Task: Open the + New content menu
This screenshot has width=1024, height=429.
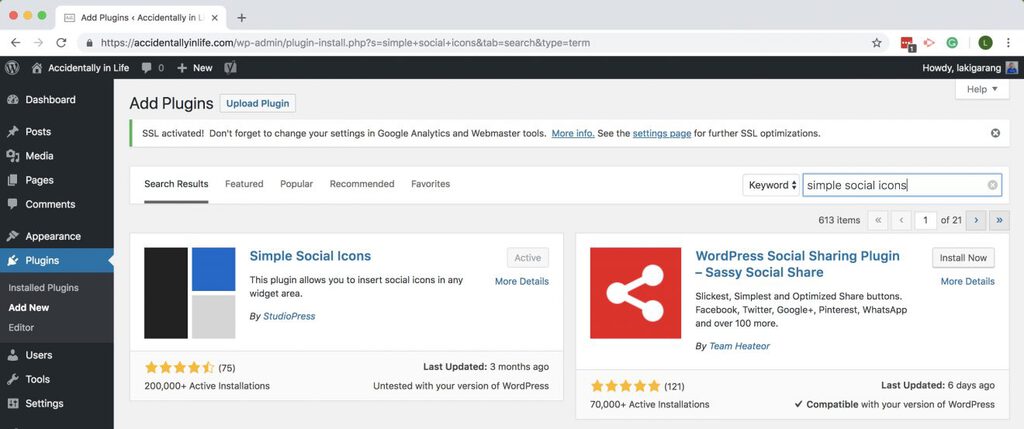Action: click(x=195, y=68)
